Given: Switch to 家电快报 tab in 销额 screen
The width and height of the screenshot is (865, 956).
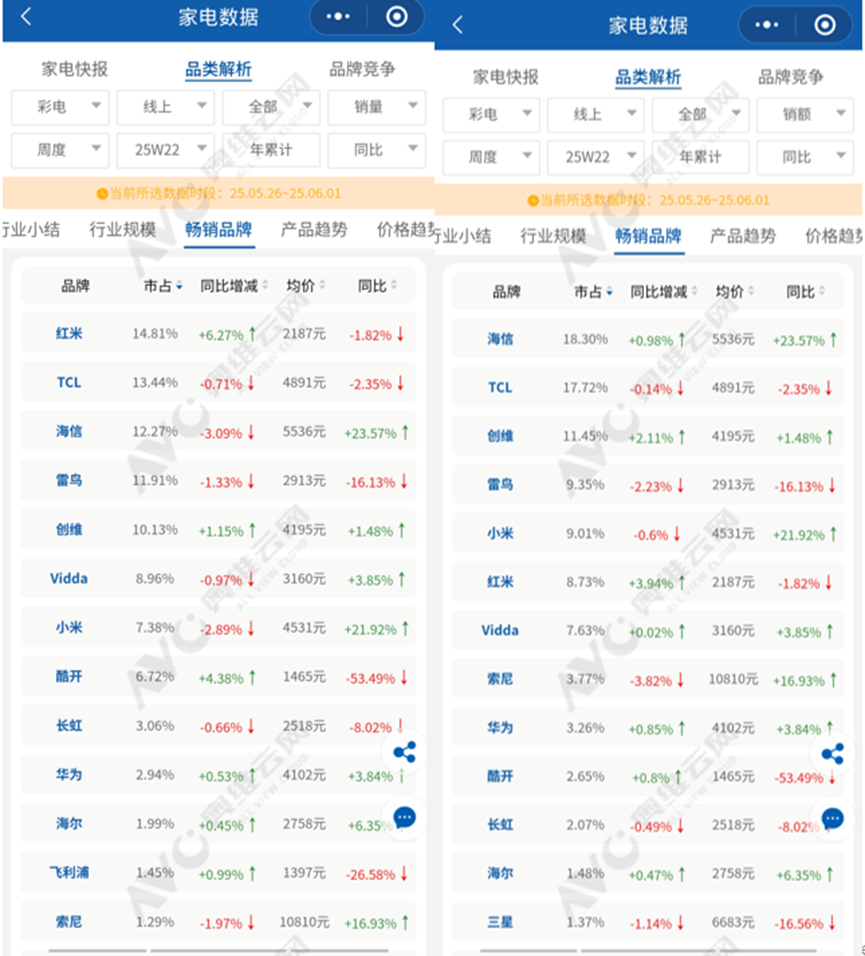Looking at the screenshot, I should click(x=505, y=77).
